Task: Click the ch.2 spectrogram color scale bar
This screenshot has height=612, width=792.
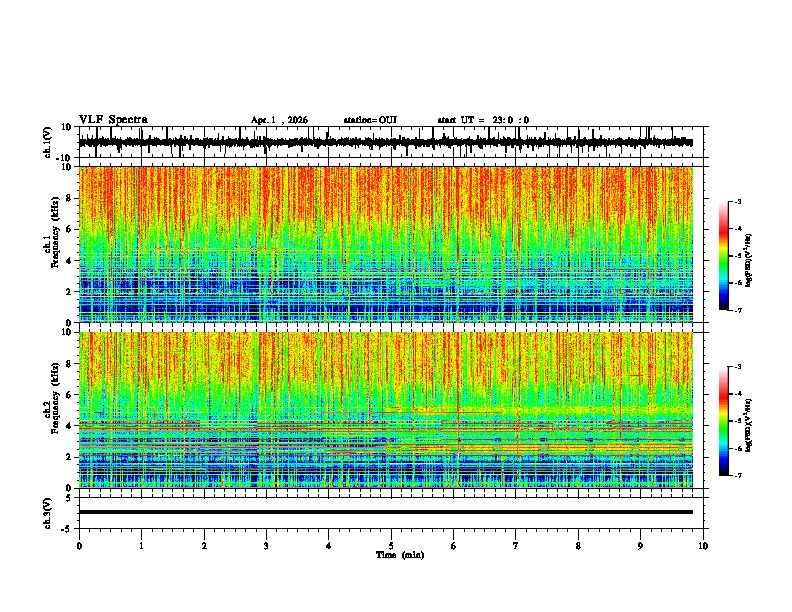Action: (723, 421)
